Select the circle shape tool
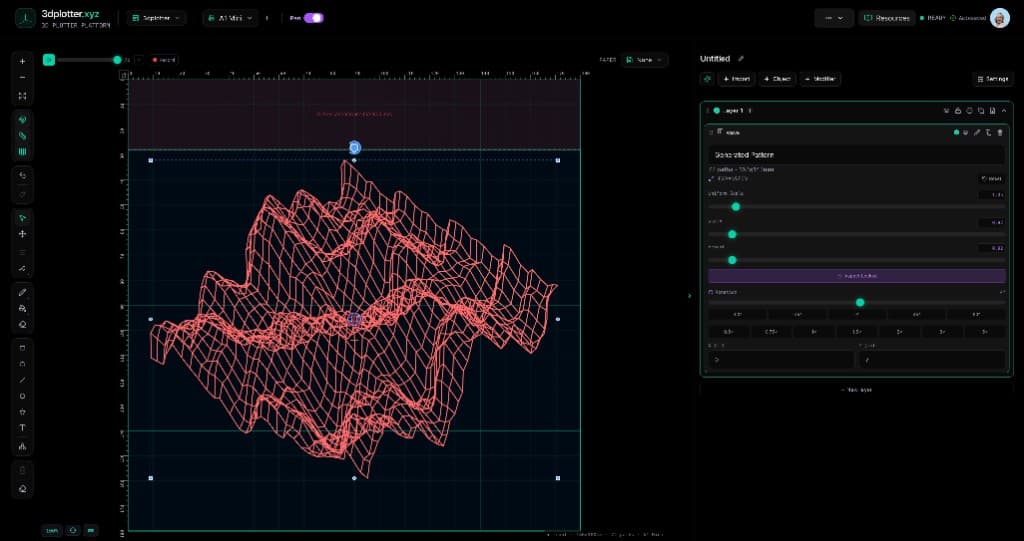The width and height of the screenshot is (1024, 541). point(23,396)
